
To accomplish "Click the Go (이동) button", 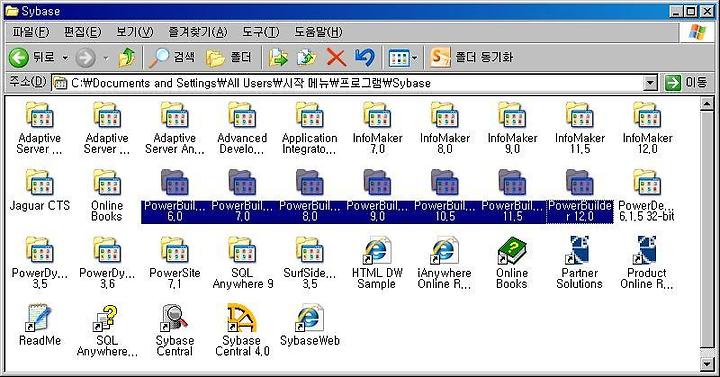I will pyautogui.click(x=686, y=83).
